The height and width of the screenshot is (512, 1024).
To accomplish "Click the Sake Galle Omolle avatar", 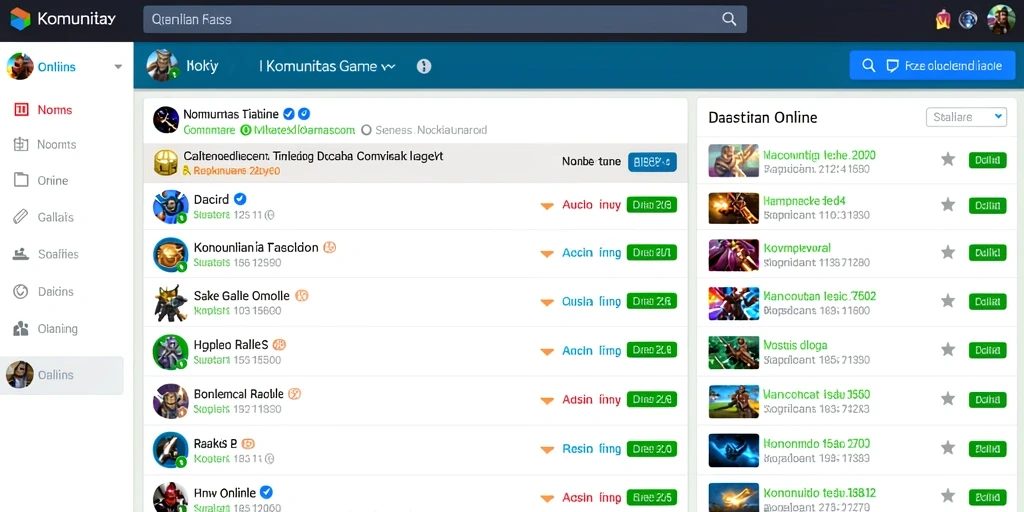I will point(170,303).
